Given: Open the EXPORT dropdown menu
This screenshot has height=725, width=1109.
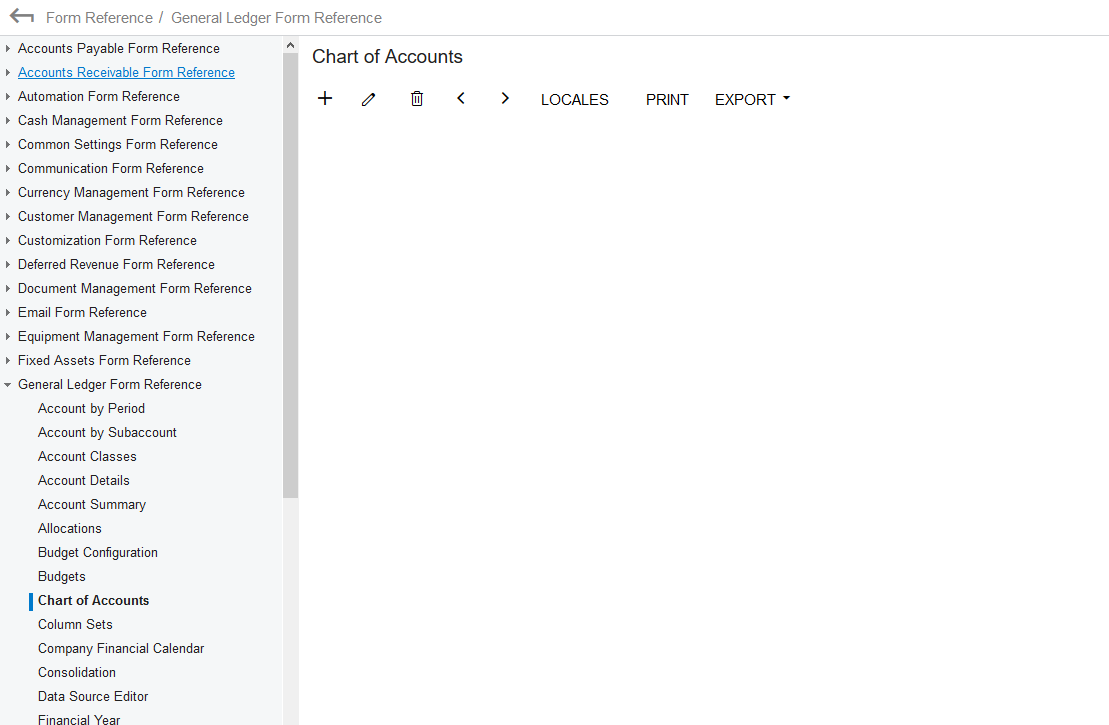Looking at the screenshot, I should tap(750, 99).
